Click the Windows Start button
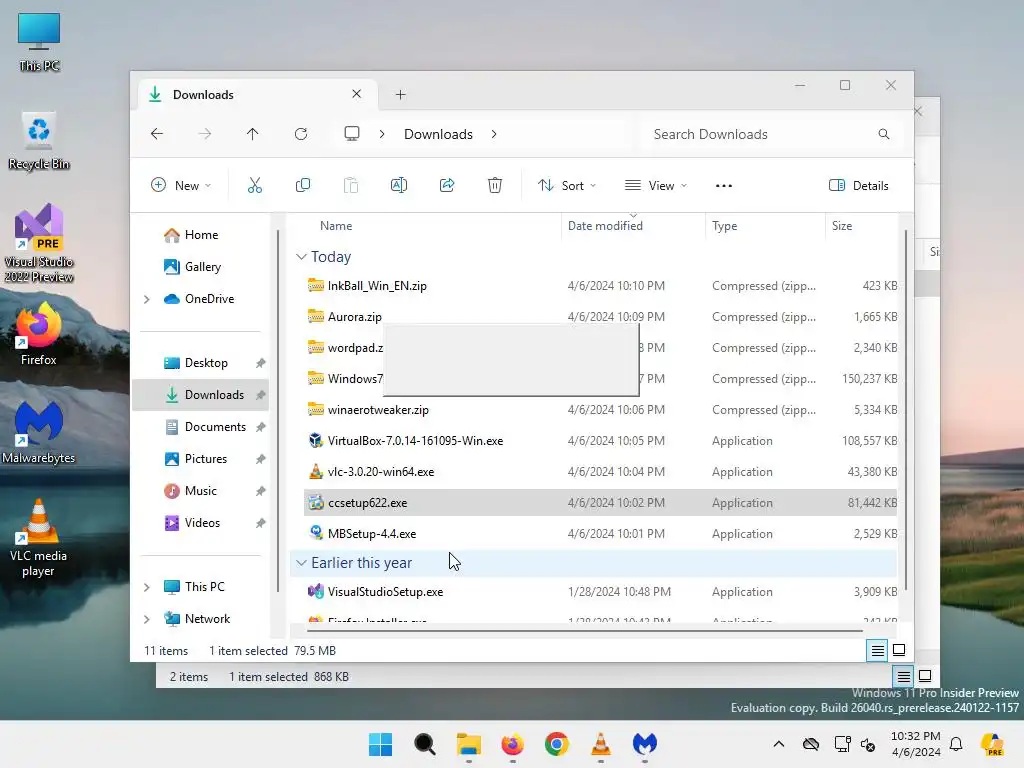Viewport: 1024px width, 768px height. click(380, 744)
